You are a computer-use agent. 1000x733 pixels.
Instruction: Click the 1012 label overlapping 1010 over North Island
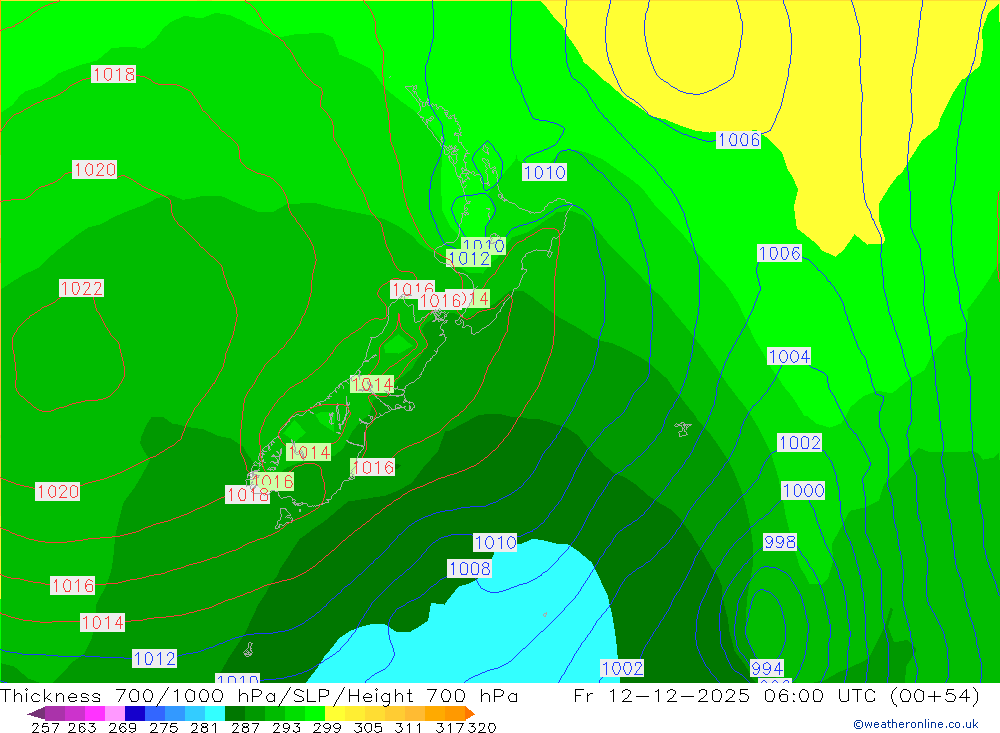469,258
